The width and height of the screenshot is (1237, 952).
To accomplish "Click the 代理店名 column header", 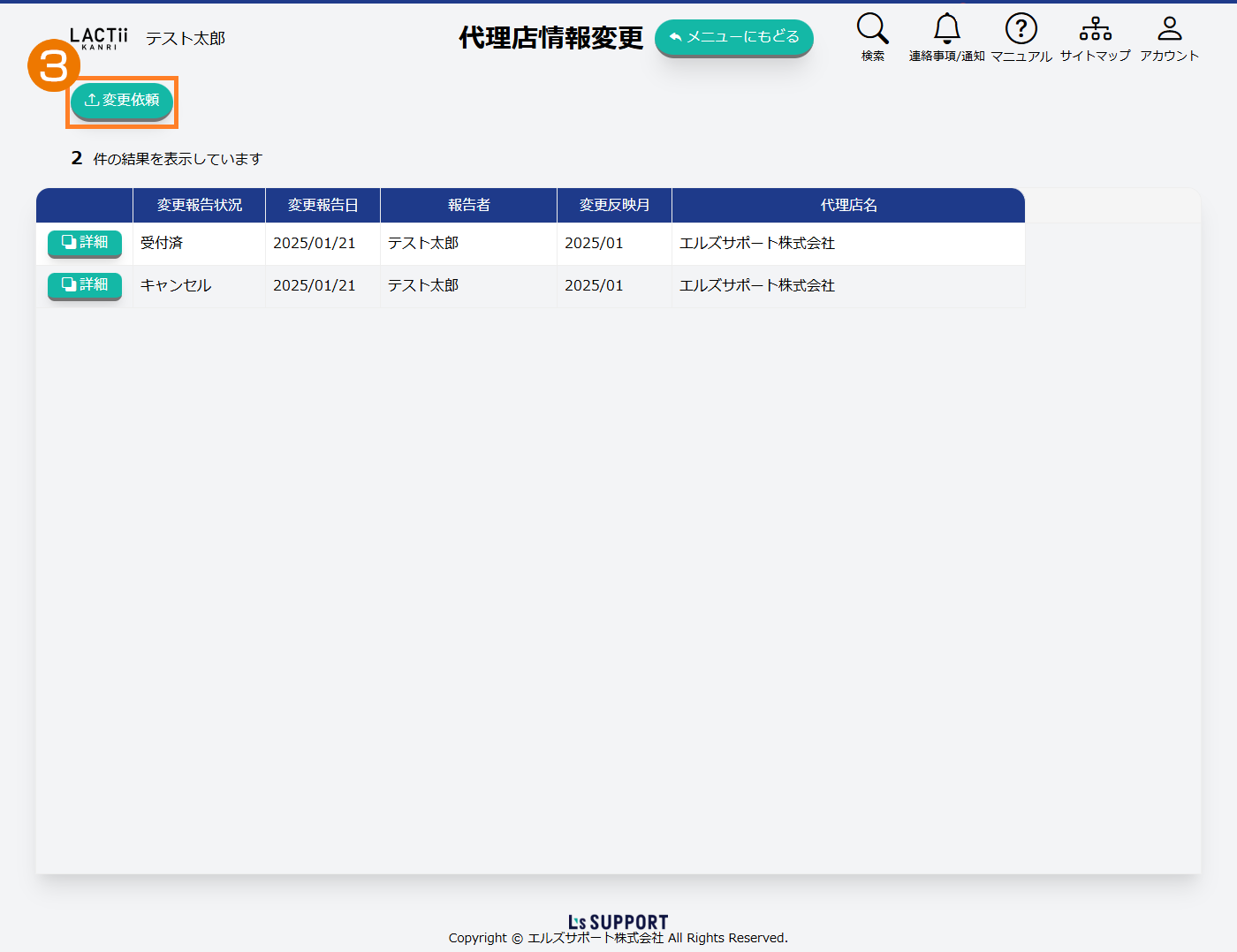I will [x=848, y=205].
